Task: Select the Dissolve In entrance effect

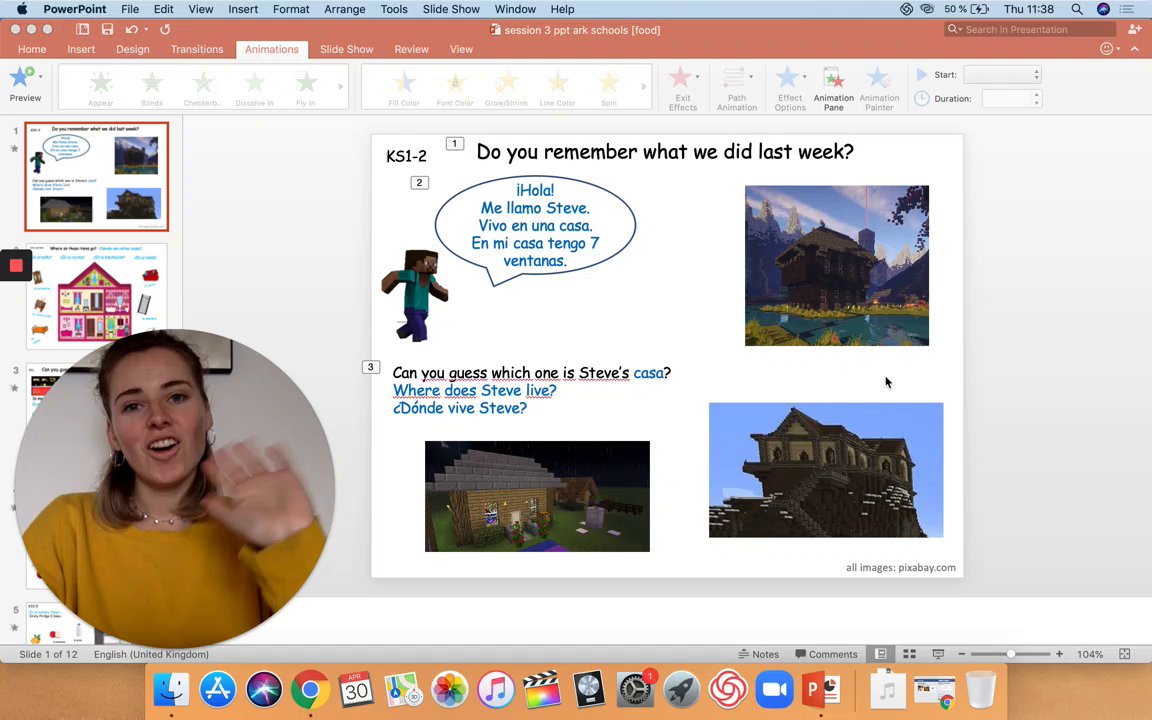Action: coord(254,87)
